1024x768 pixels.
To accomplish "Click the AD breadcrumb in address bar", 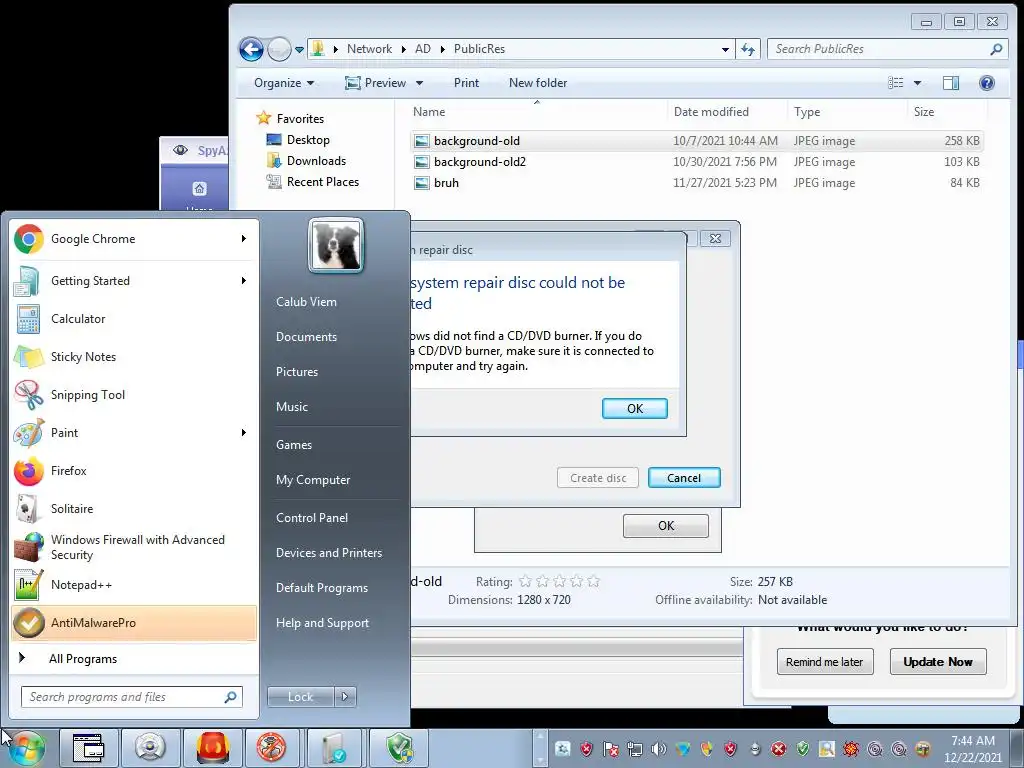I will tap(423, 49).
